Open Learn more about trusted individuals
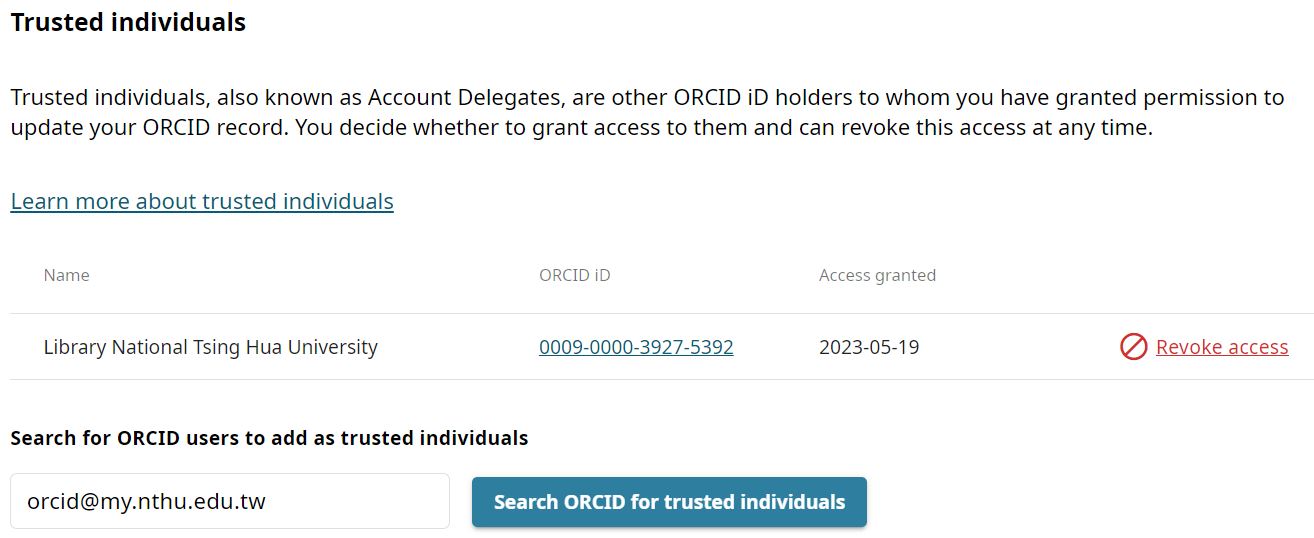The height and width of the screenshot is (538, 1314). 202,201
